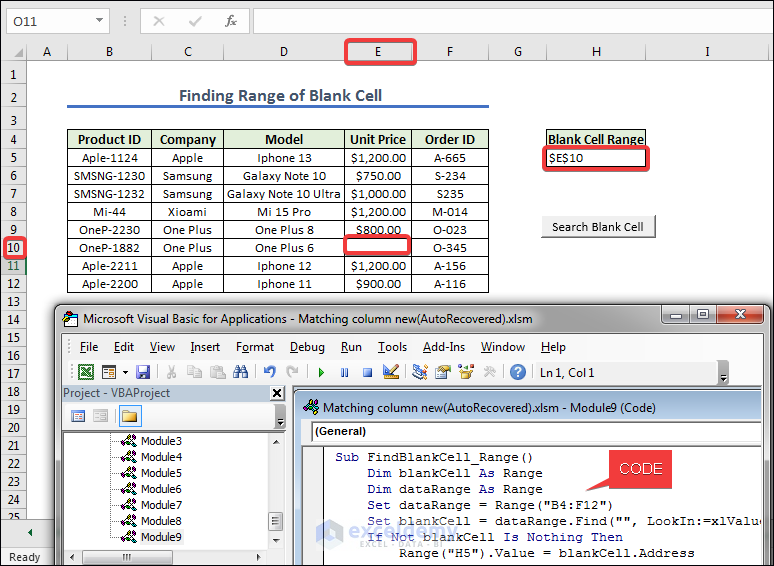
Task: Close the Project - VBAProject panel
Action: point(277,394)
